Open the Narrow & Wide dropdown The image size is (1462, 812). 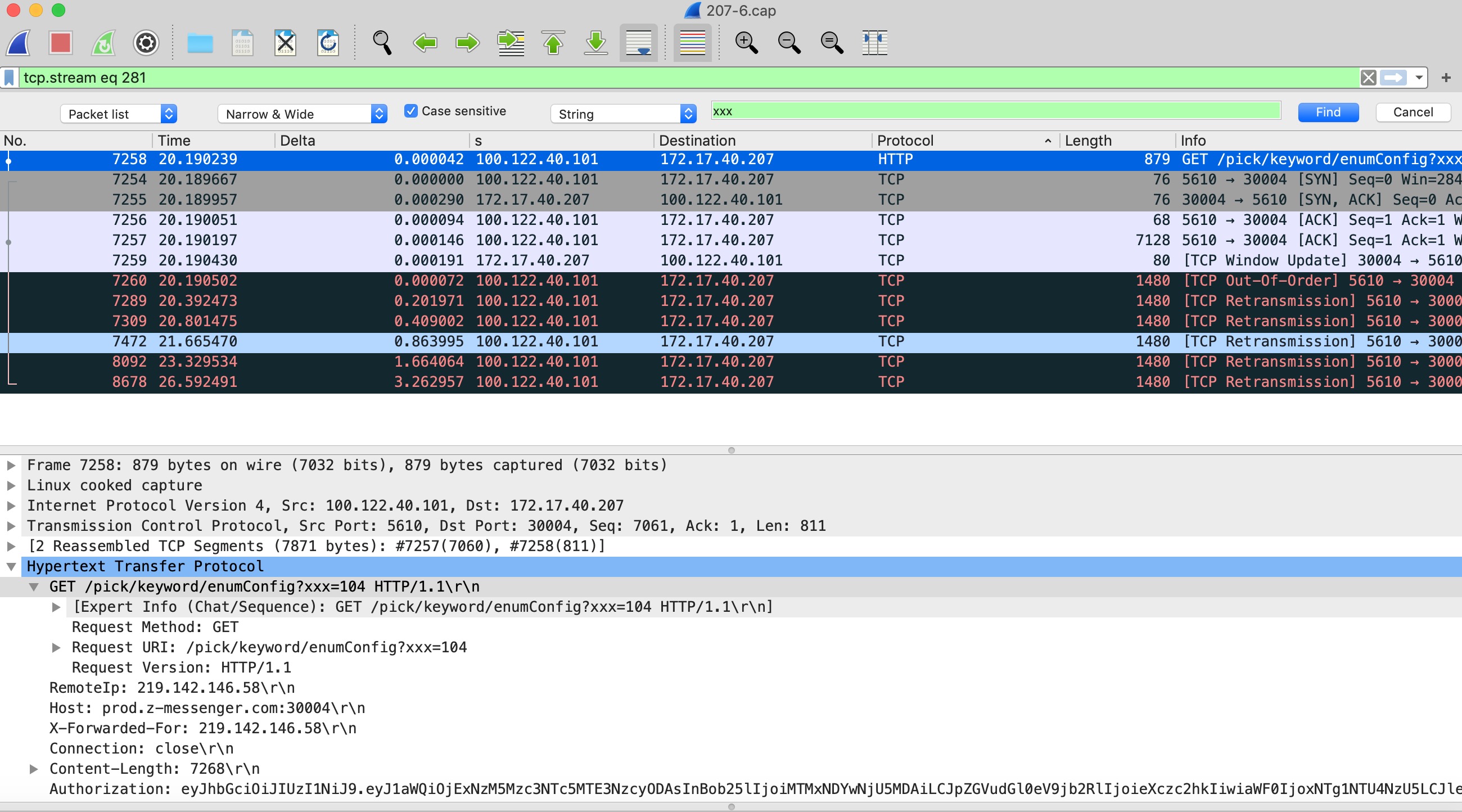303,114
